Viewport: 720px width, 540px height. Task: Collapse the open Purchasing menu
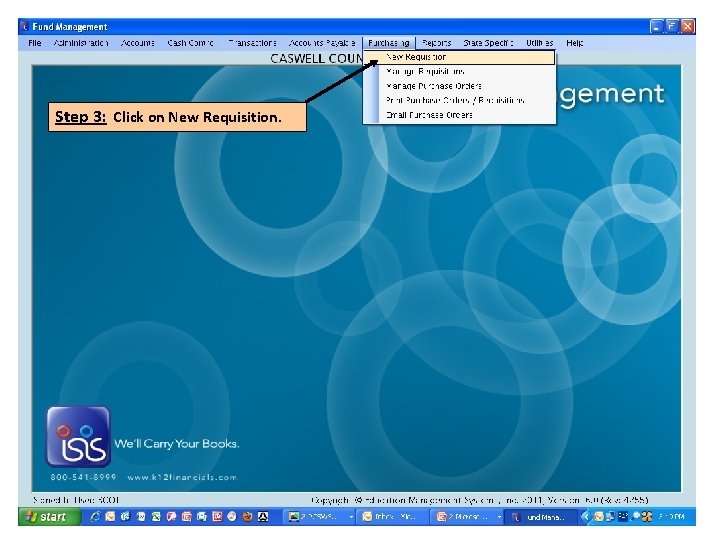click(x=388, y=43)
